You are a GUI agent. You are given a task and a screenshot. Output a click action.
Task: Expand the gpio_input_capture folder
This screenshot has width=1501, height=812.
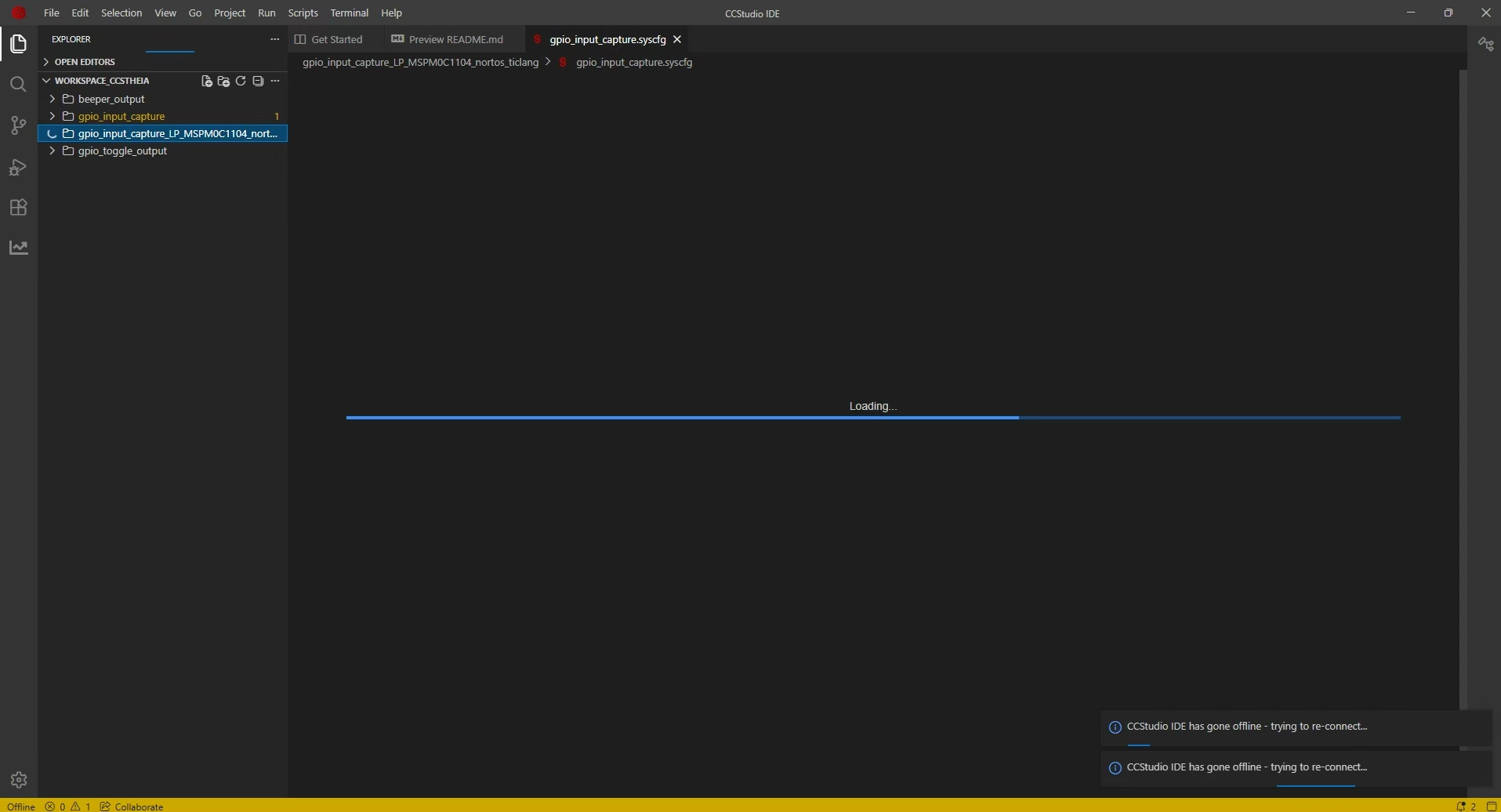[x=163, y=116]
